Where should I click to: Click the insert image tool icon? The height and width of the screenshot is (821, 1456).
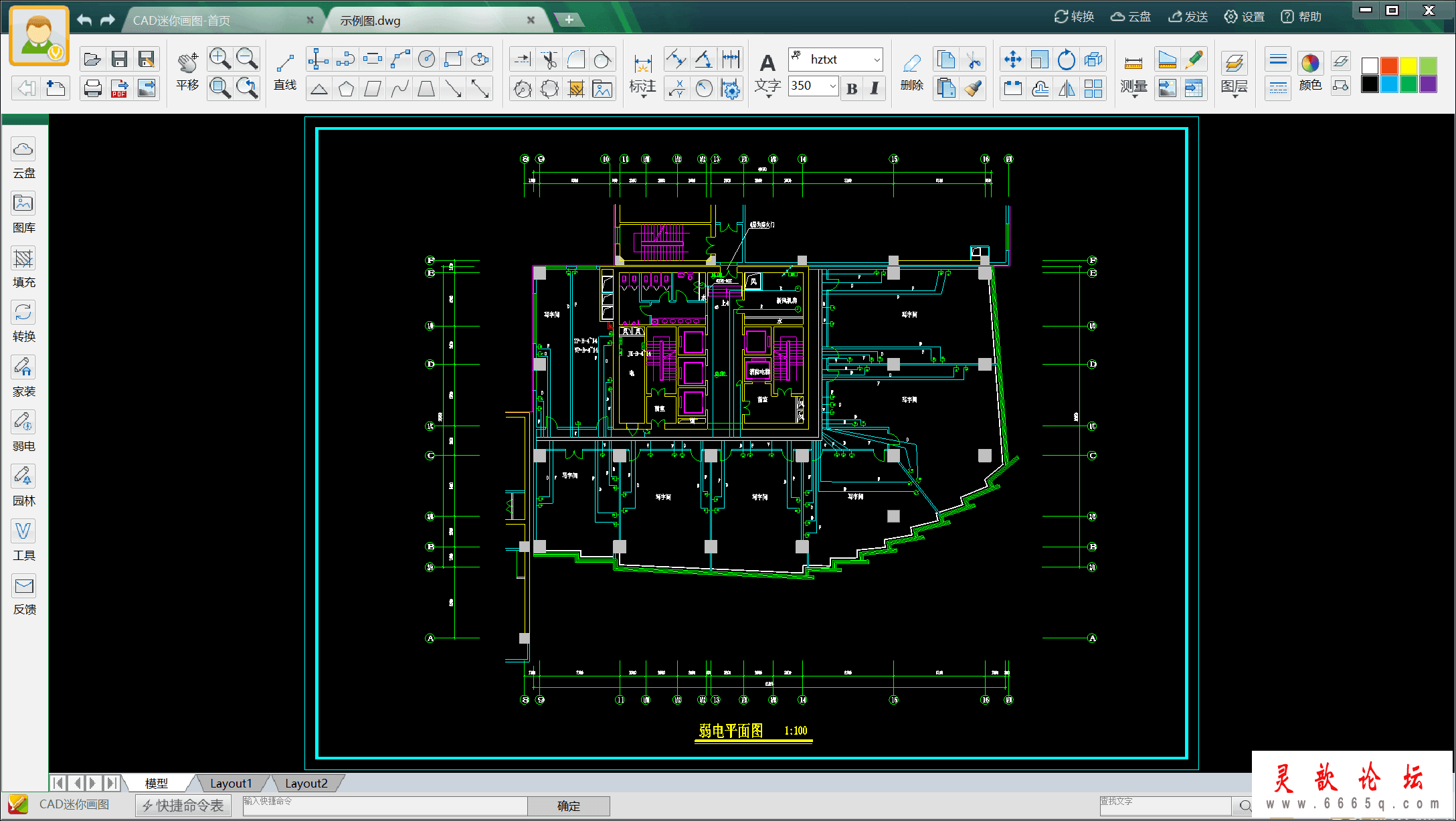click(x=602, y=88)
